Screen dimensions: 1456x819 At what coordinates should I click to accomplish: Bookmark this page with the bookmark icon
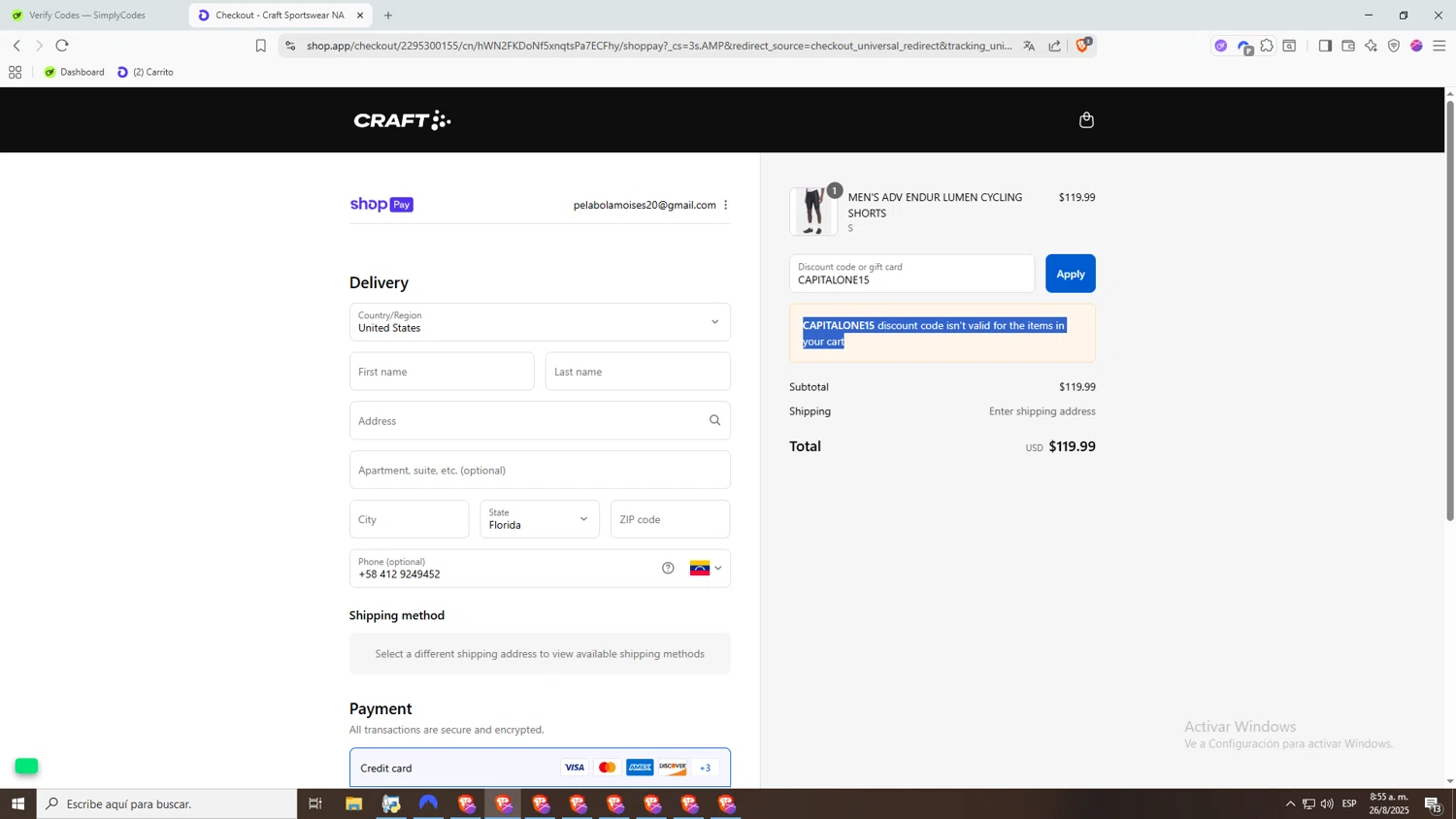(x=260, y=46)
